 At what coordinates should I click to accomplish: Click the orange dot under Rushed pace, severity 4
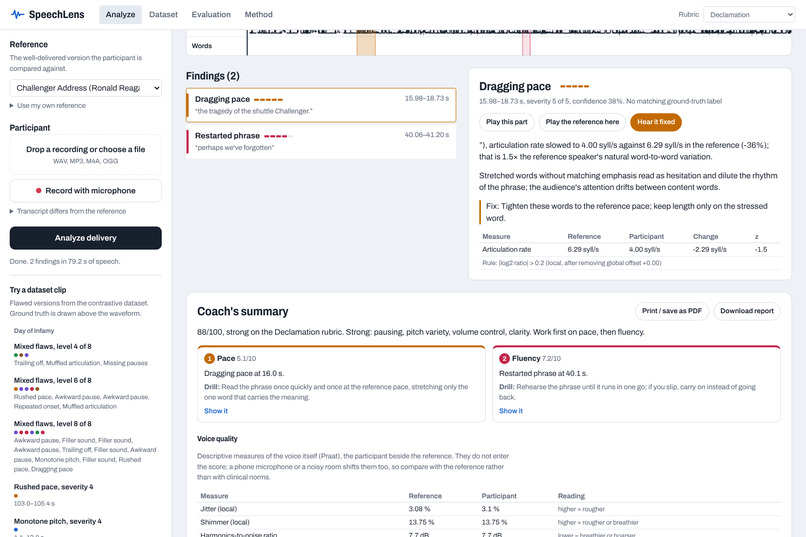[16, 496]
